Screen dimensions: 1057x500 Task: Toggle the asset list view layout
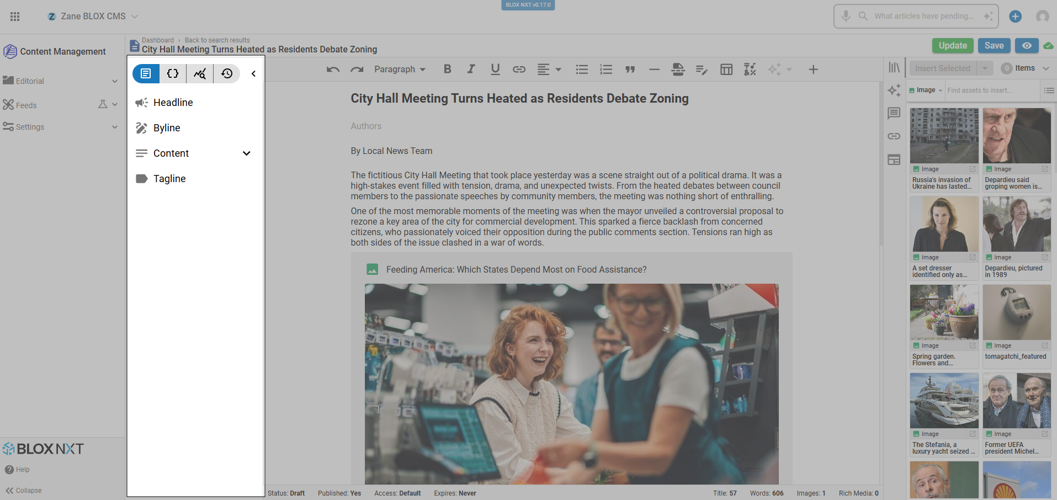1048,90
